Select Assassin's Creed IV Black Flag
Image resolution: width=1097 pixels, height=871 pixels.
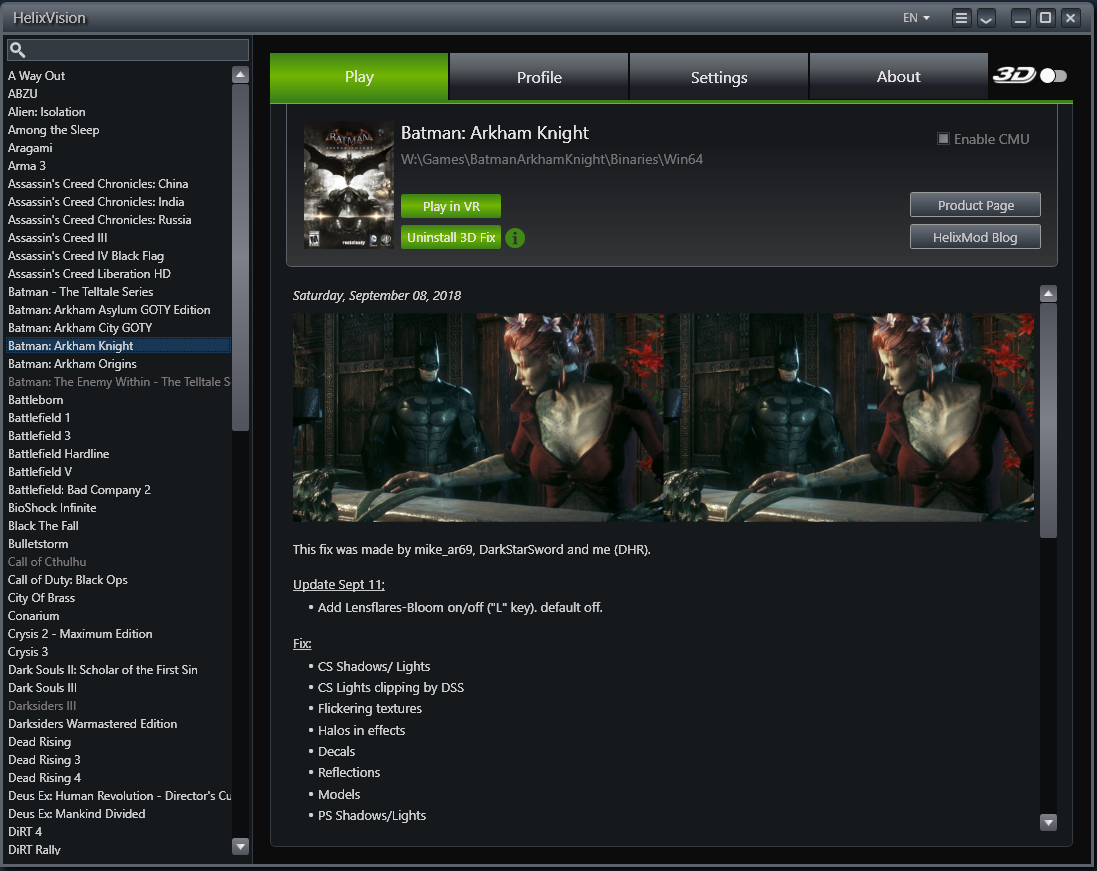tap(85, 256)
